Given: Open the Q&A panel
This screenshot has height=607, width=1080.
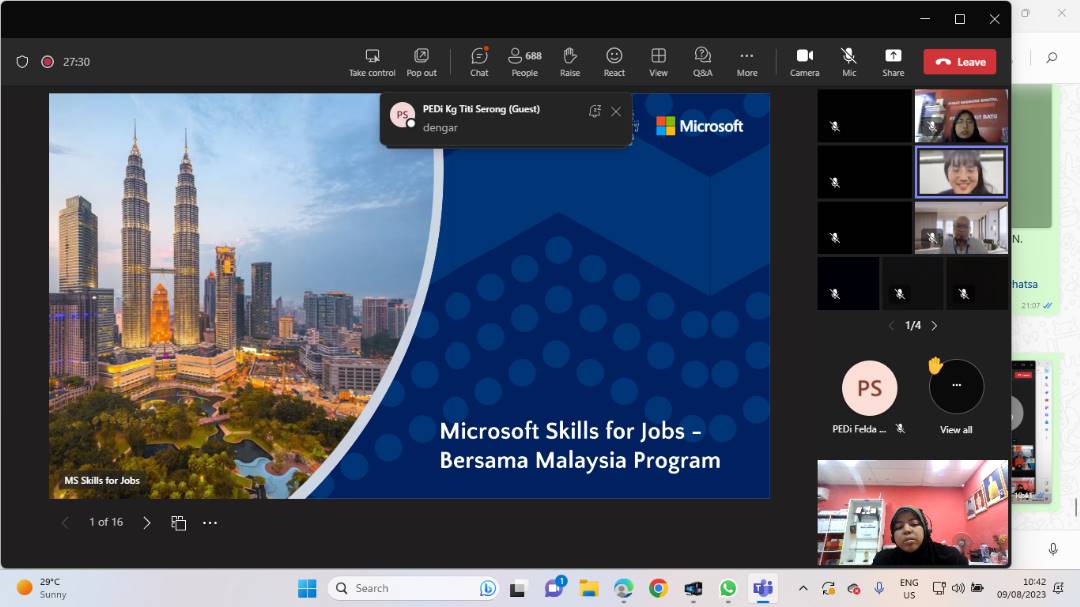Looking at the screenshot, I should (x=703, y=62).
